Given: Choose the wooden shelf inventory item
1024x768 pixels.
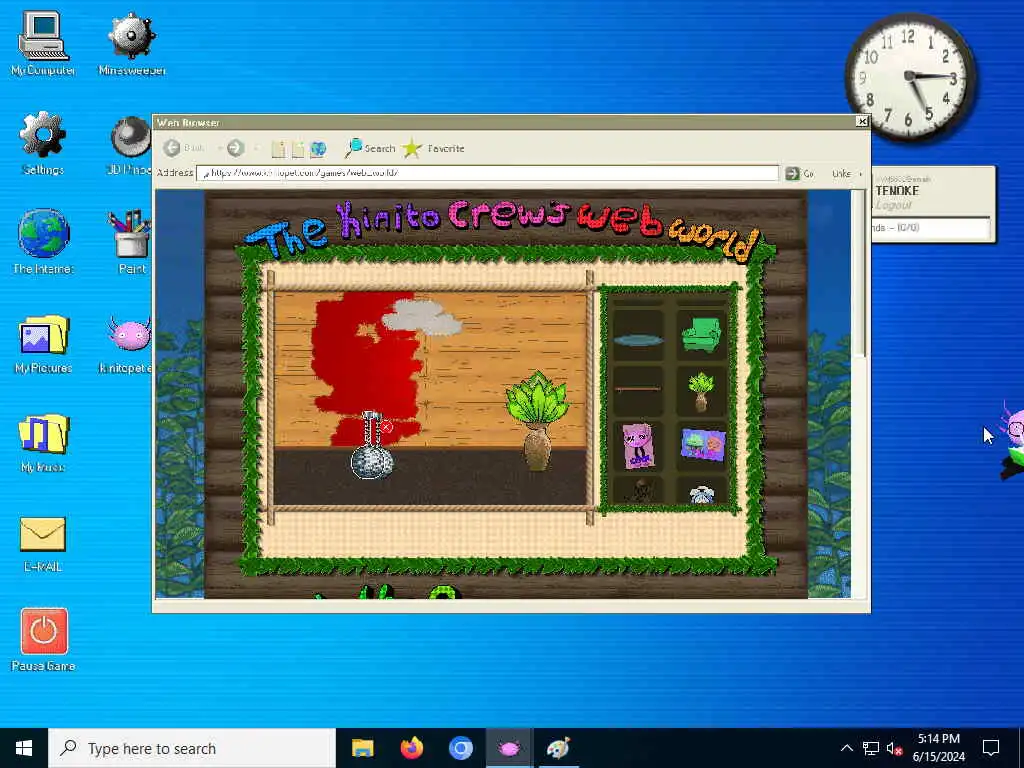Looking at the screenshot, I should (x=637, y=389).
